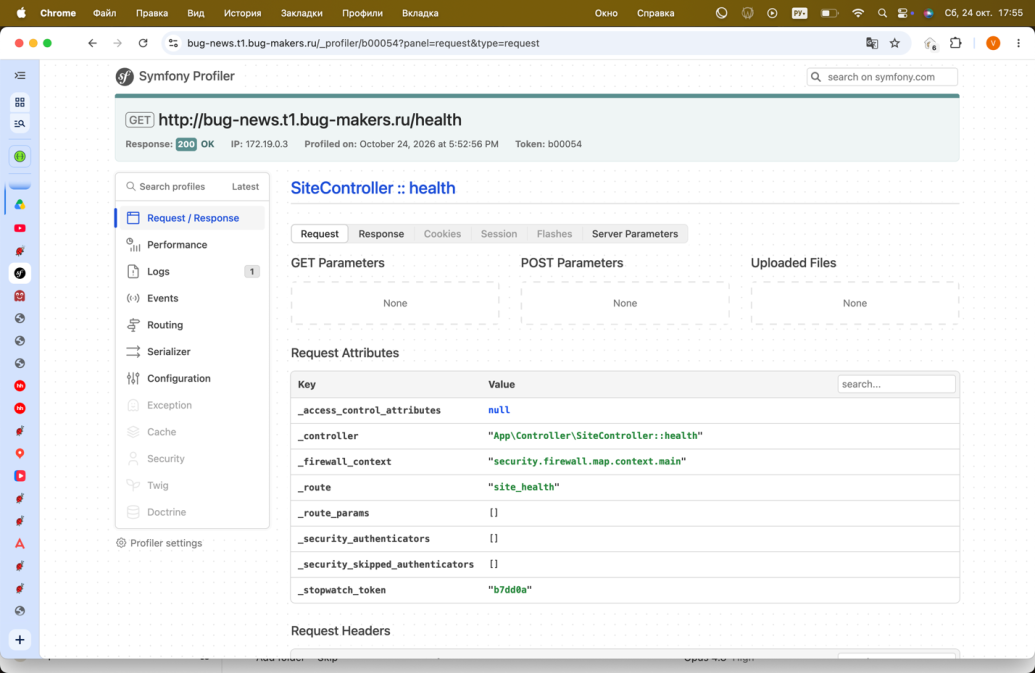This screenshot has width=1035, height=673.
Task: Switch to the Google Drive sidebar tab
Action: (x=20, y=205)
